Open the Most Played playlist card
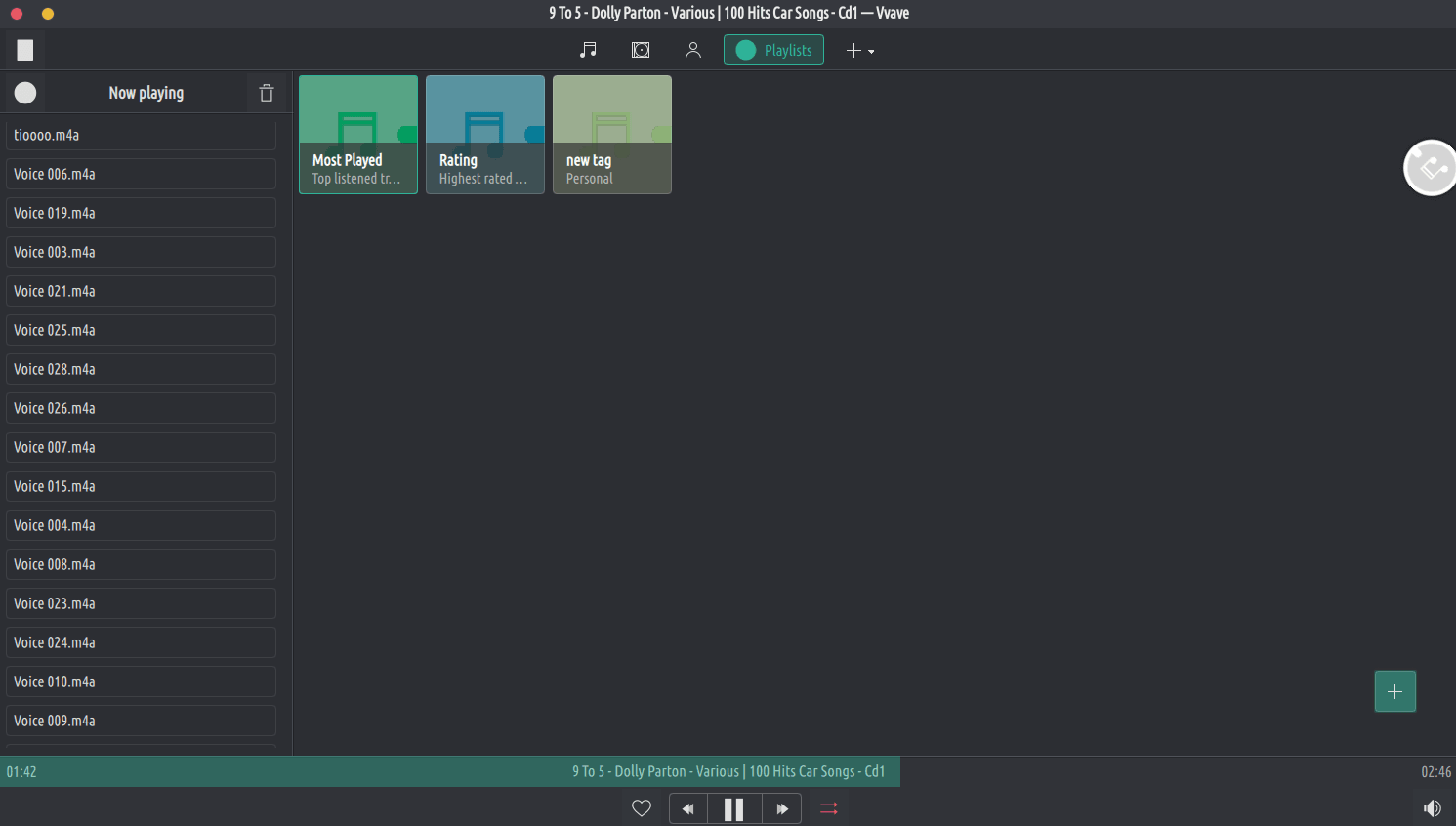The height and width of the screenshot is (826, 1456). (x=358, y=135)
